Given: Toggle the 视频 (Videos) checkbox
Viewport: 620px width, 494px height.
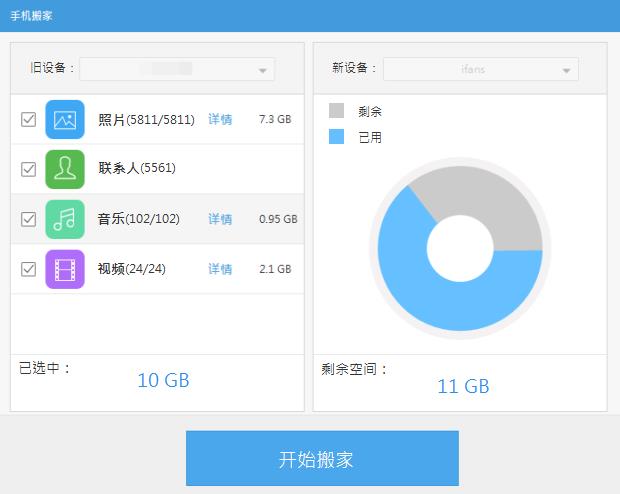Looking at the screenshot, I should (x=28, y=269).
